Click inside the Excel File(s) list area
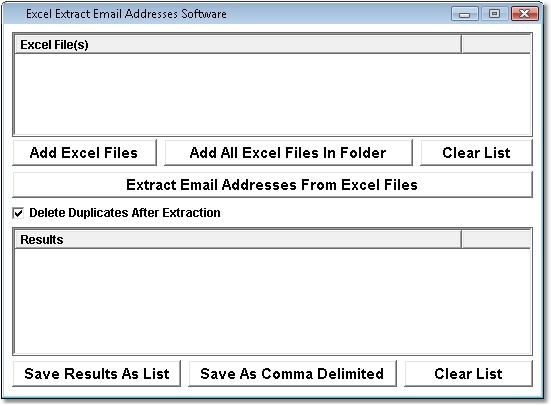Image resolution: width=551 pixels, height=406 pixels. [272, 94]
